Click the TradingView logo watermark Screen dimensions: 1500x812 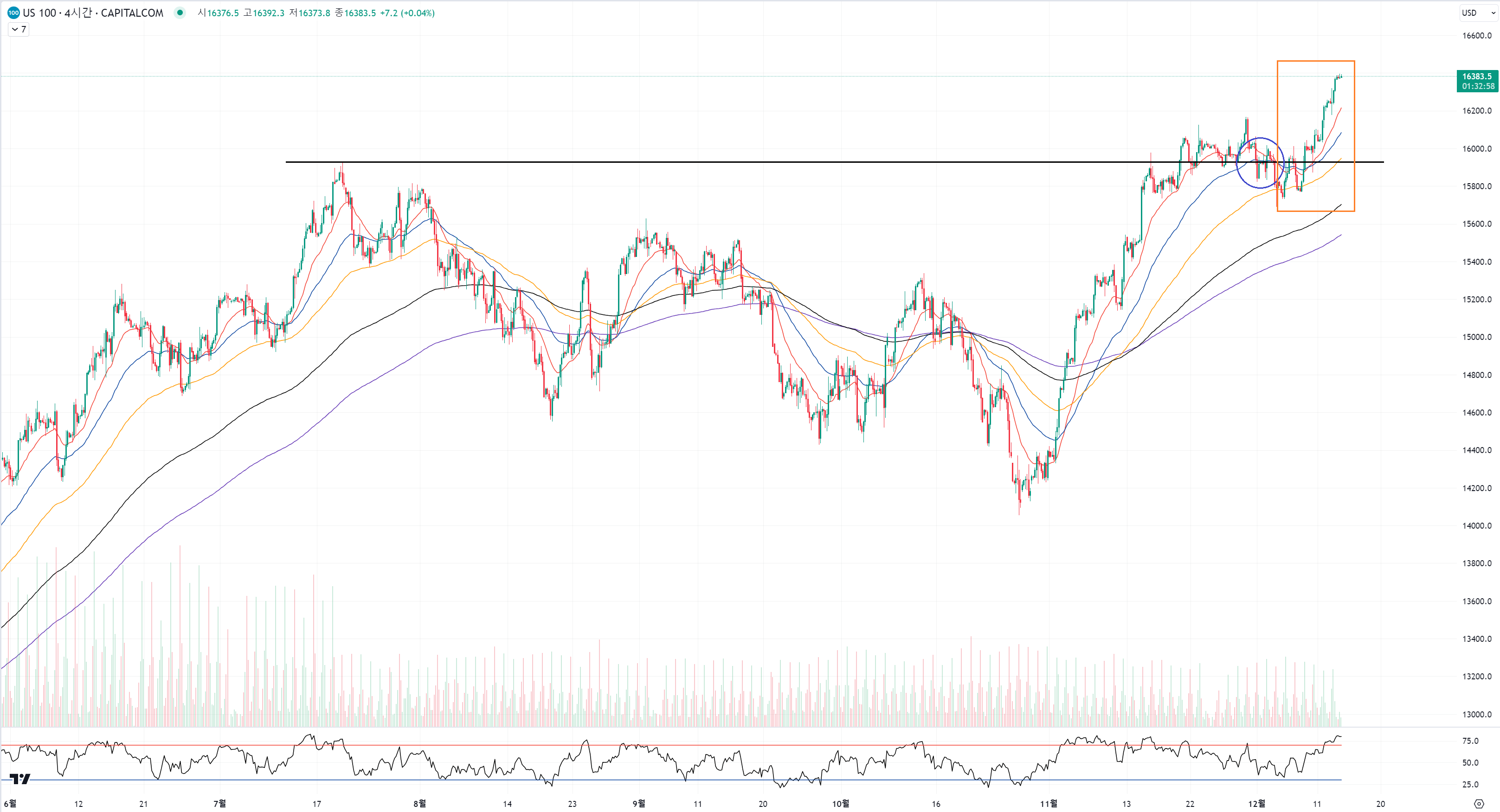tap(20, 778)
